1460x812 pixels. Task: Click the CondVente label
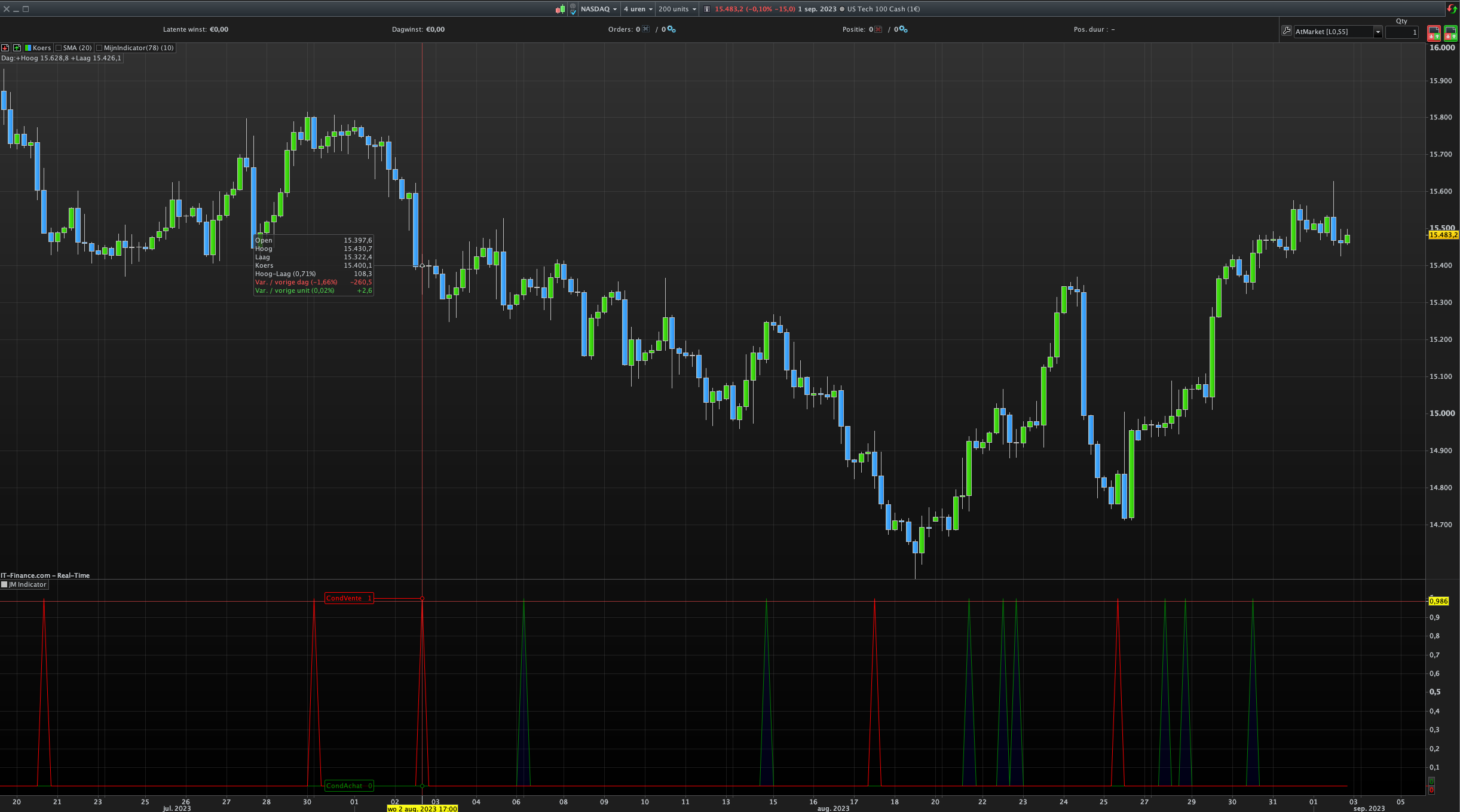[348, 598]
